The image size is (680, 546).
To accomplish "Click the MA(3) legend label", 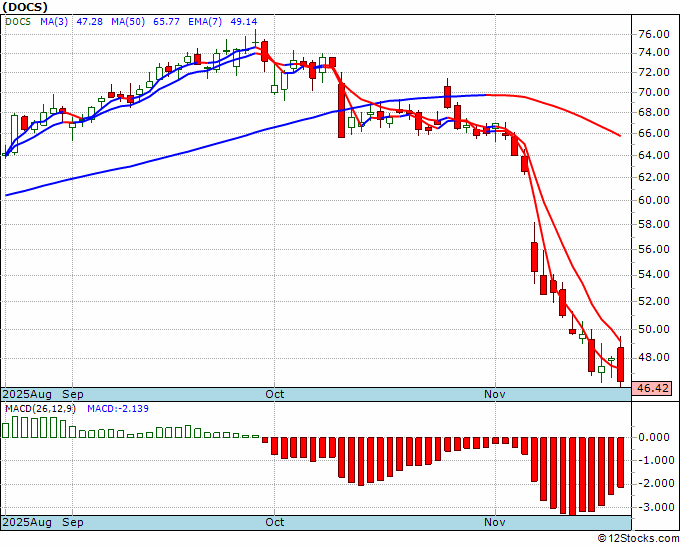I will 54,22.
